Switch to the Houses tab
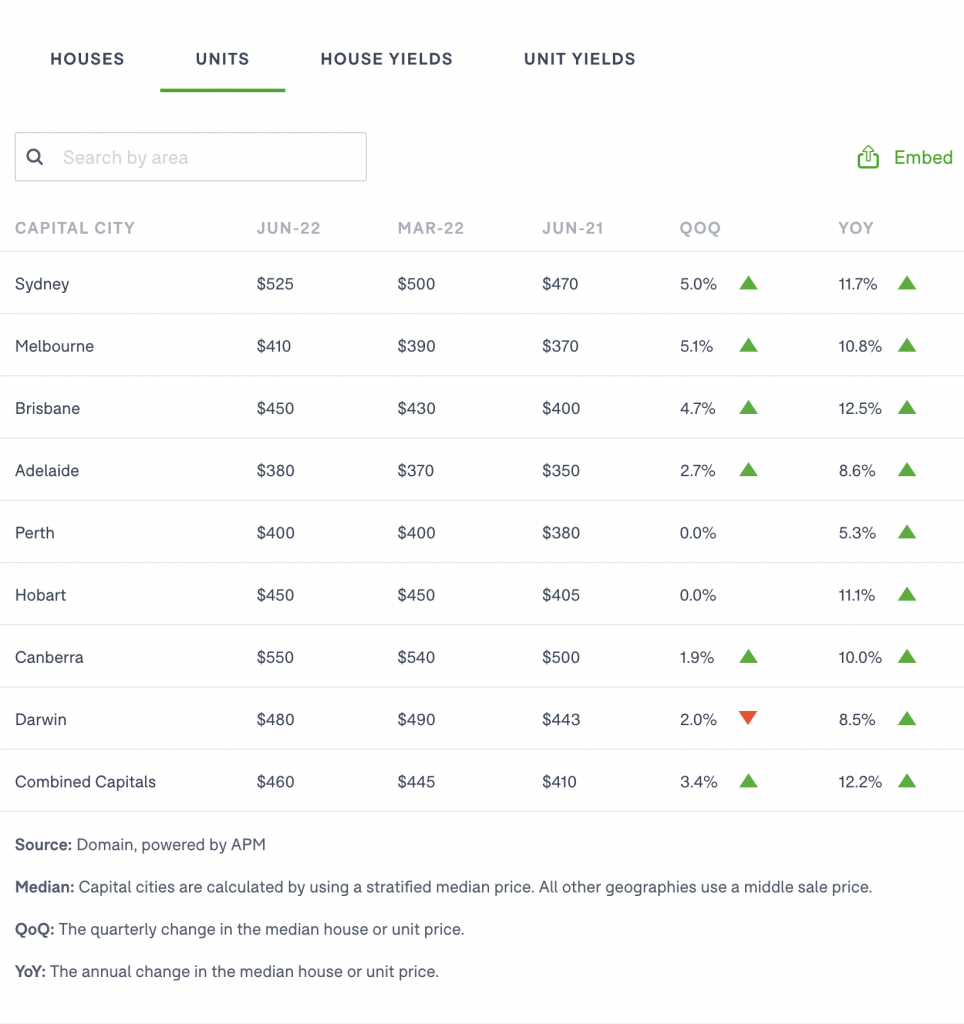This screenshot has height=1024, width=964. [x=88, y=59]
